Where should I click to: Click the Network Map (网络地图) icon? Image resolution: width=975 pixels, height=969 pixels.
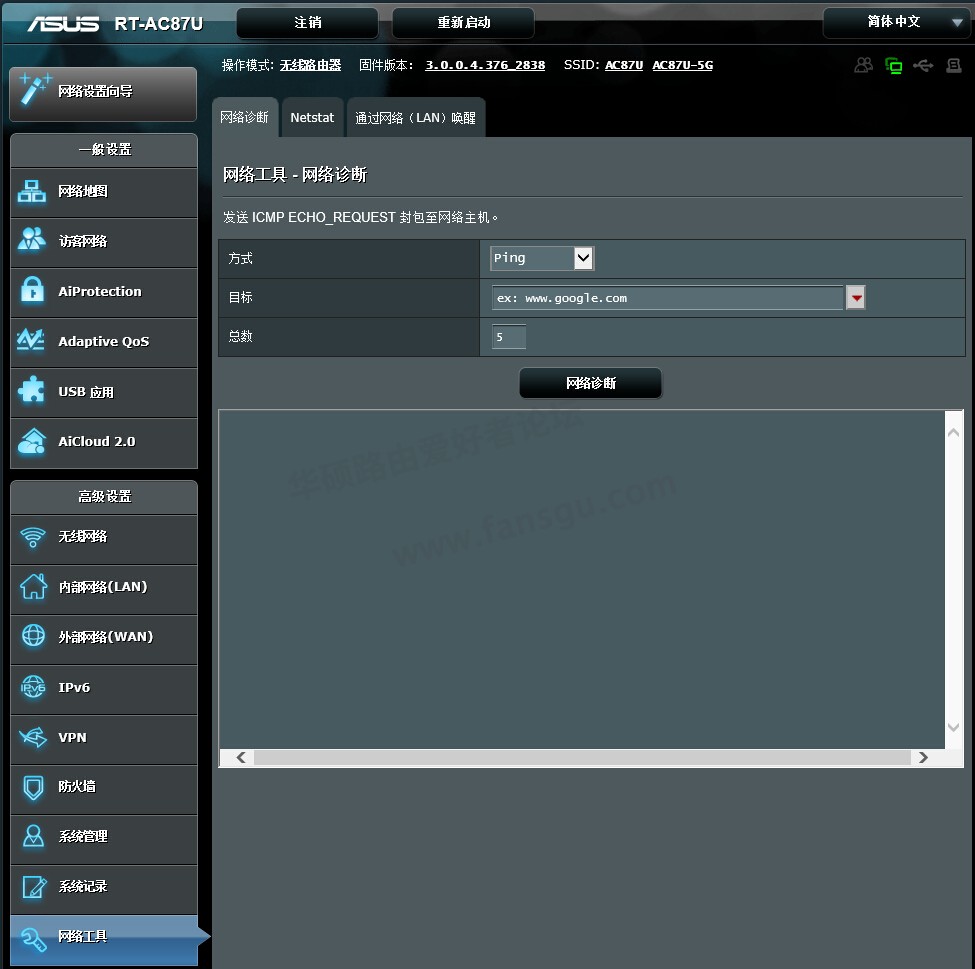click(32, 191)
